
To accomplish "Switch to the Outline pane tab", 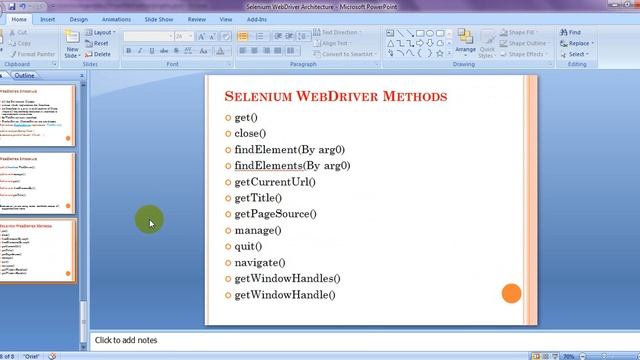I will (24, 76).
